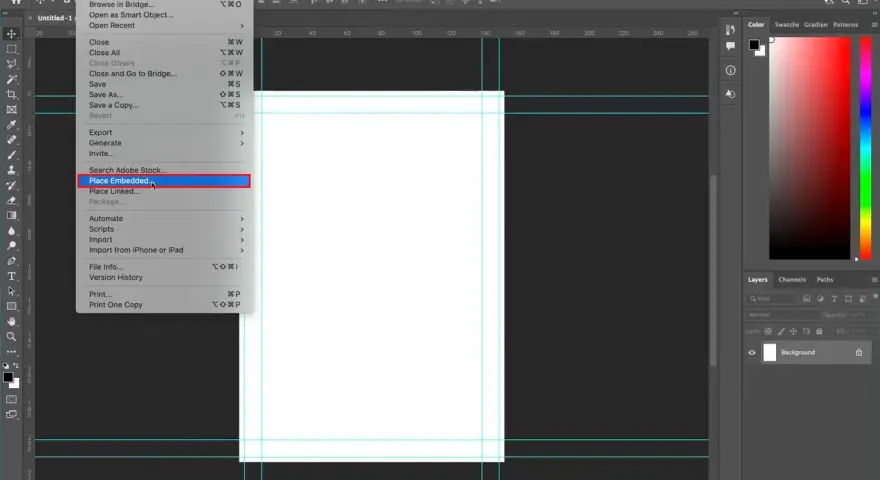880x480 pixels.
Task: Toggle lock image pixels brush icon
Action: 781,331
